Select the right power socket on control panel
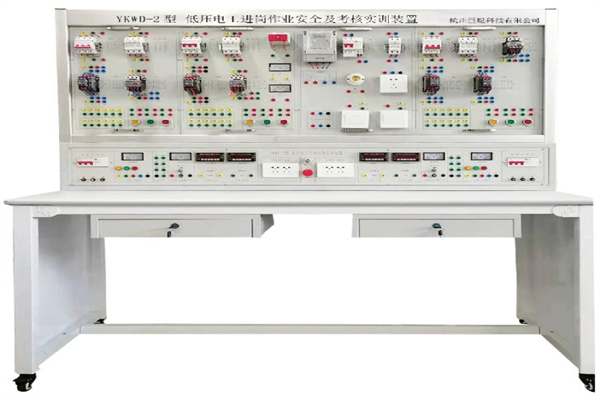Screen dimensions: 600x400 [335, 169]
